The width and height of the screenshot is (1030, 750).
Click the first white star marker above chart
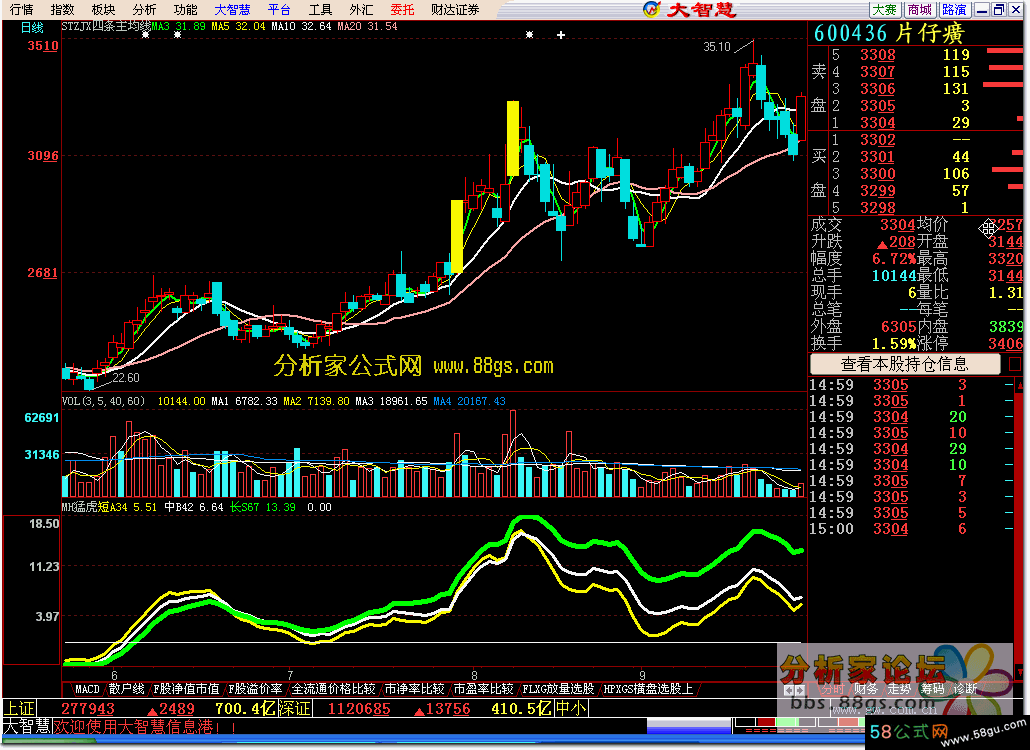[146, 35]
